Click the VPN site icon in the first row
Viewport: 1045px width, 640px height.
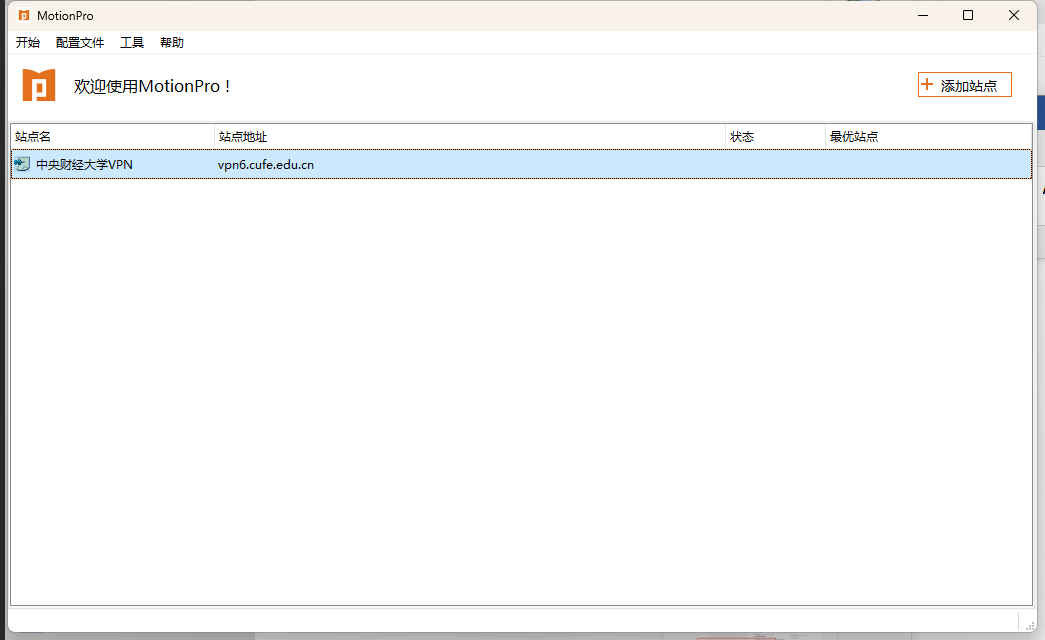(22, 164)
